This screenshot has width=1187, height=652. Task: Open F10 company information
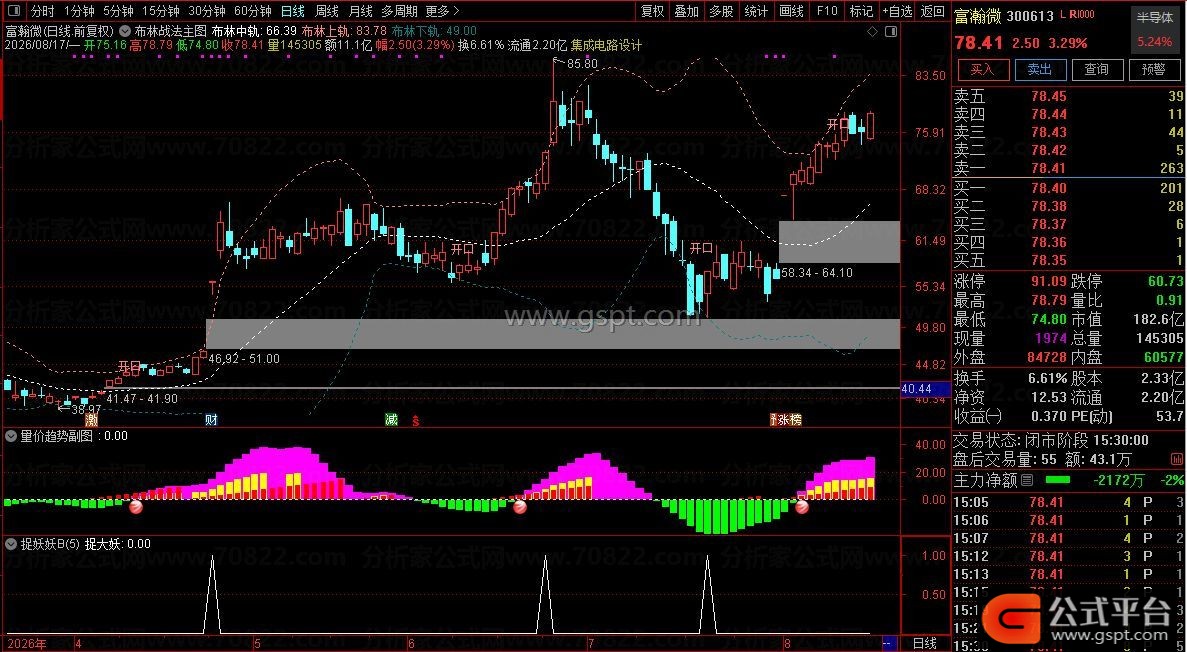827,11
